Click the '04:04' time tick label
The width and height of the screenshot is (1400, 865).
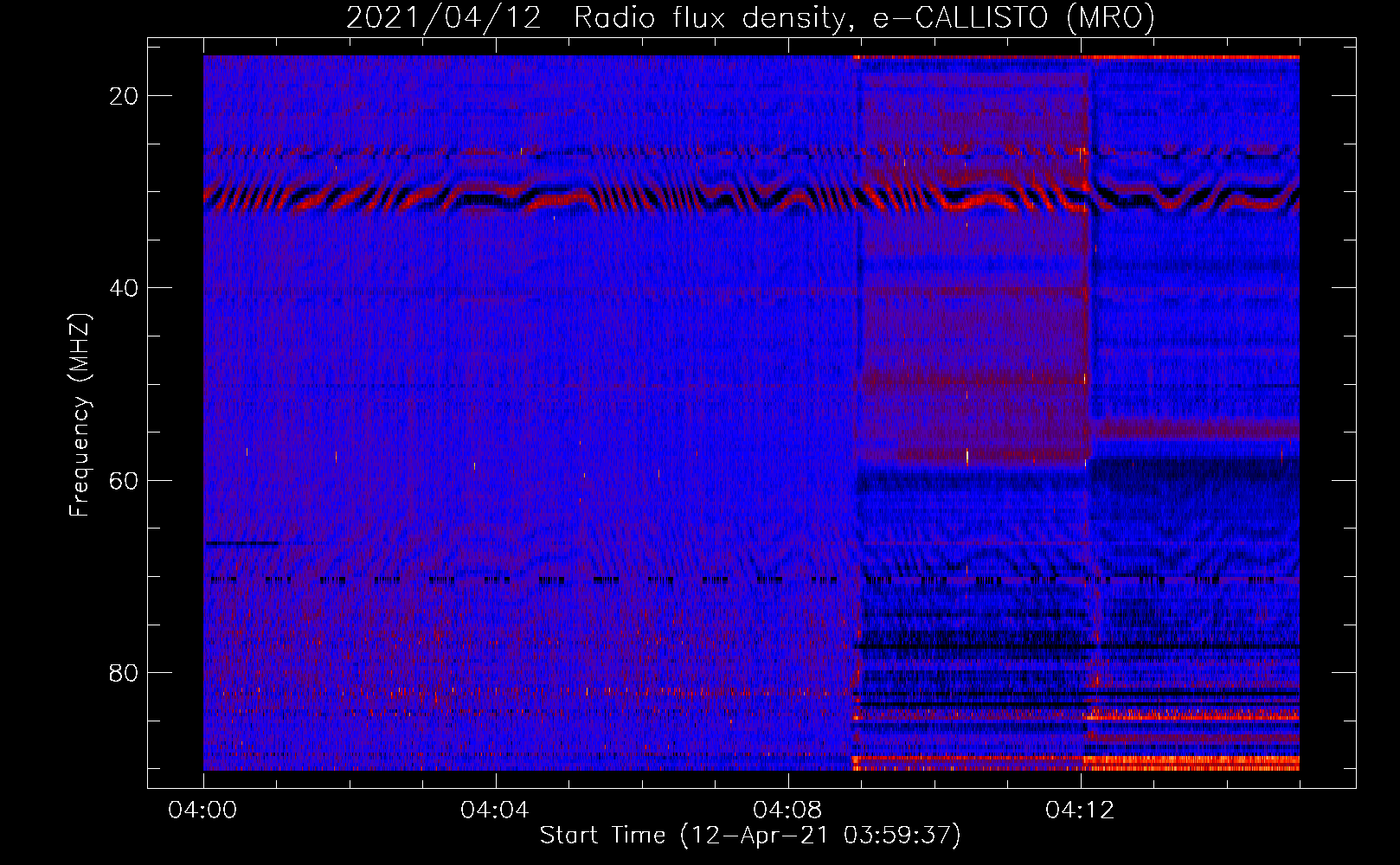pos(495,811)
